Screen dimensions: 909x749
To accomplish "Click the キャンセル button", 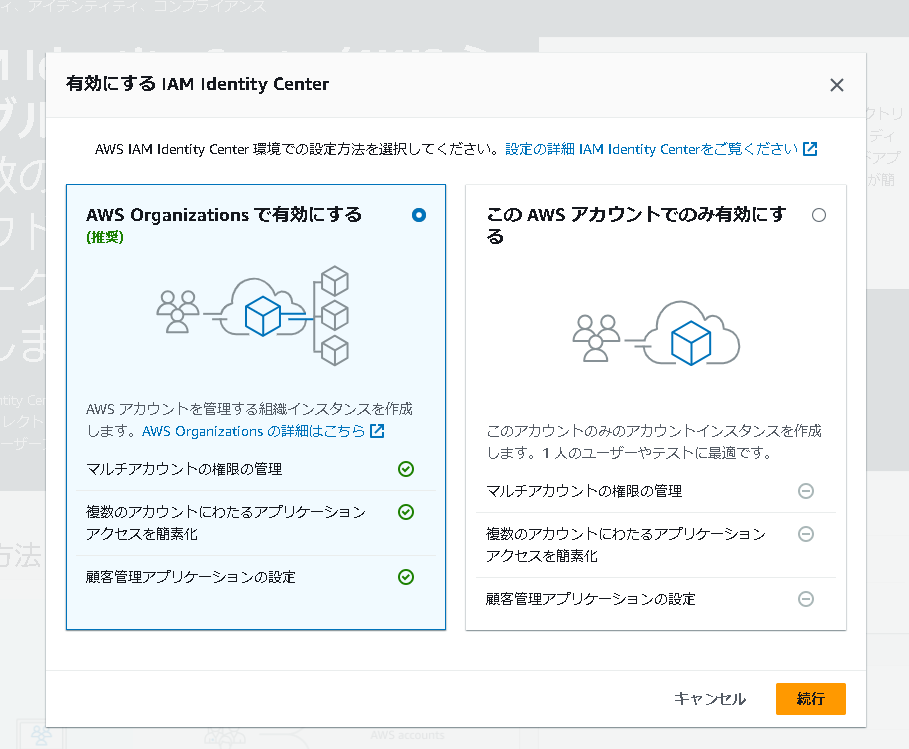I will click(710, 699).
